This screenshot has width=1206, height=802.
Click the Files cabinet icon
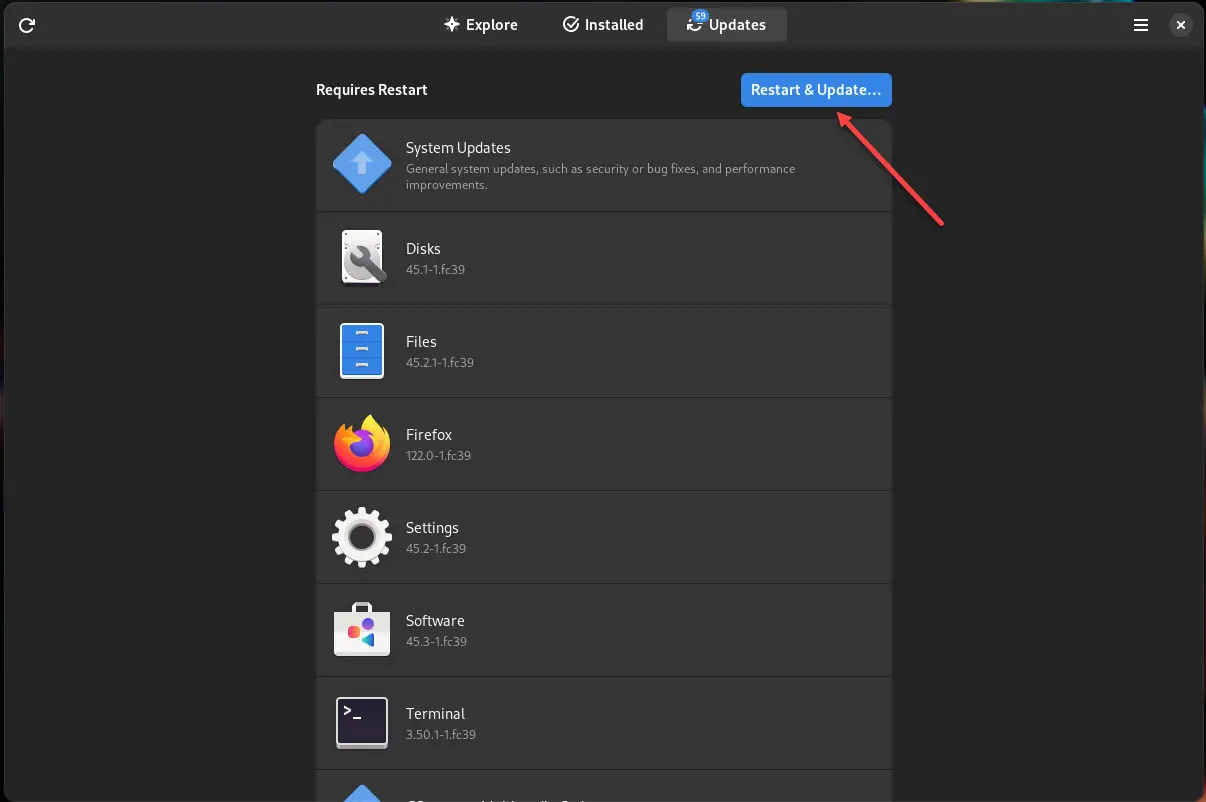(x=361, y=351)
